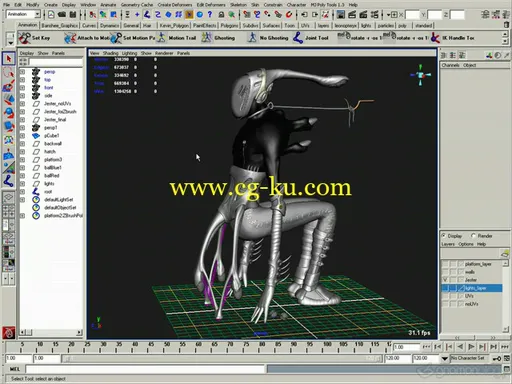Click the Set Motion Path Key shelf icon
The height and width of the screenshot is (384, 512).
116,38
